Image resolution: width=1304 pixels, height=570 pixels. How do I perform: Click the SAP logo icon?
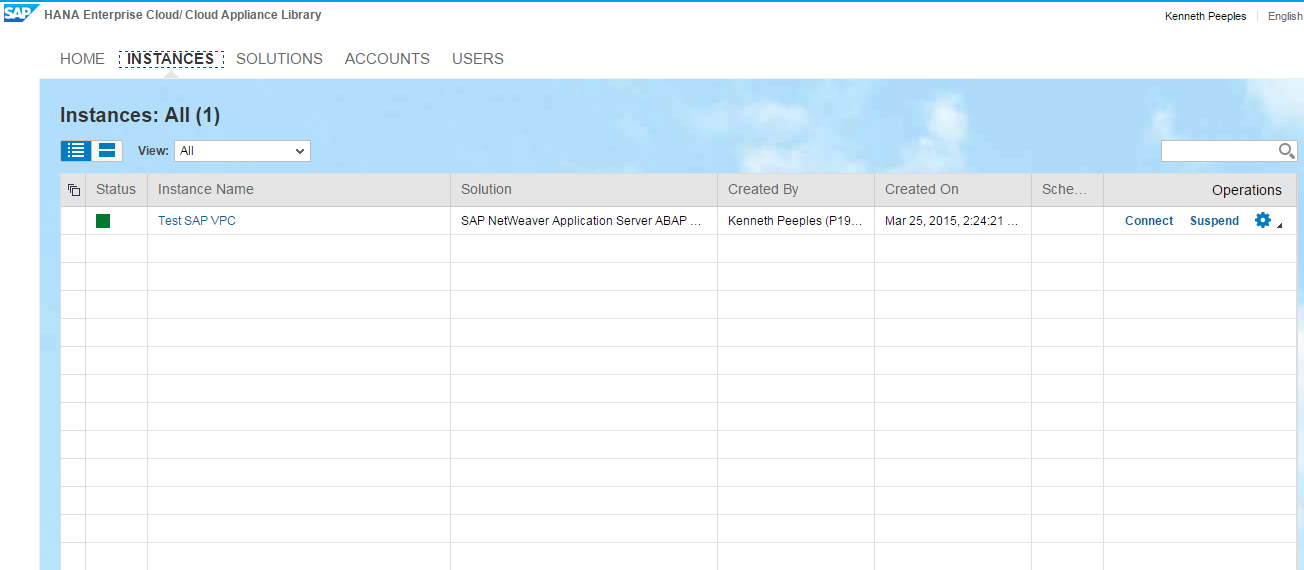point(21,14)
